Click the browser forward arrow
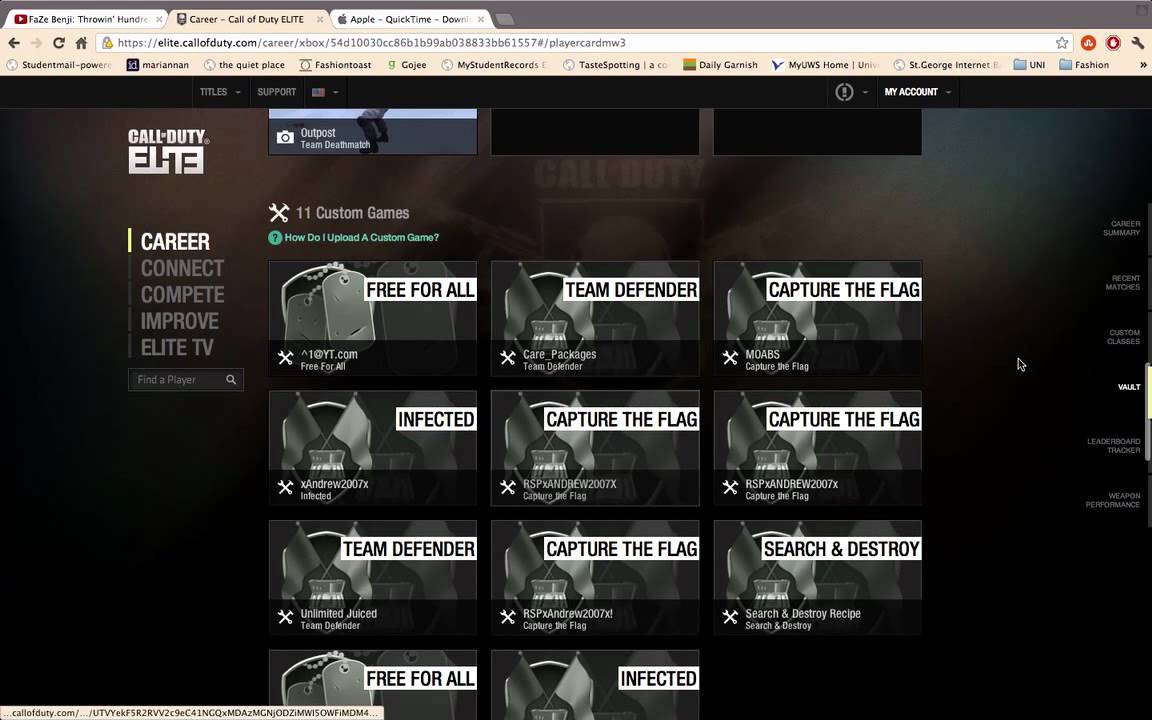This screenshot has height=720, width=1152. tap(36, 43)
